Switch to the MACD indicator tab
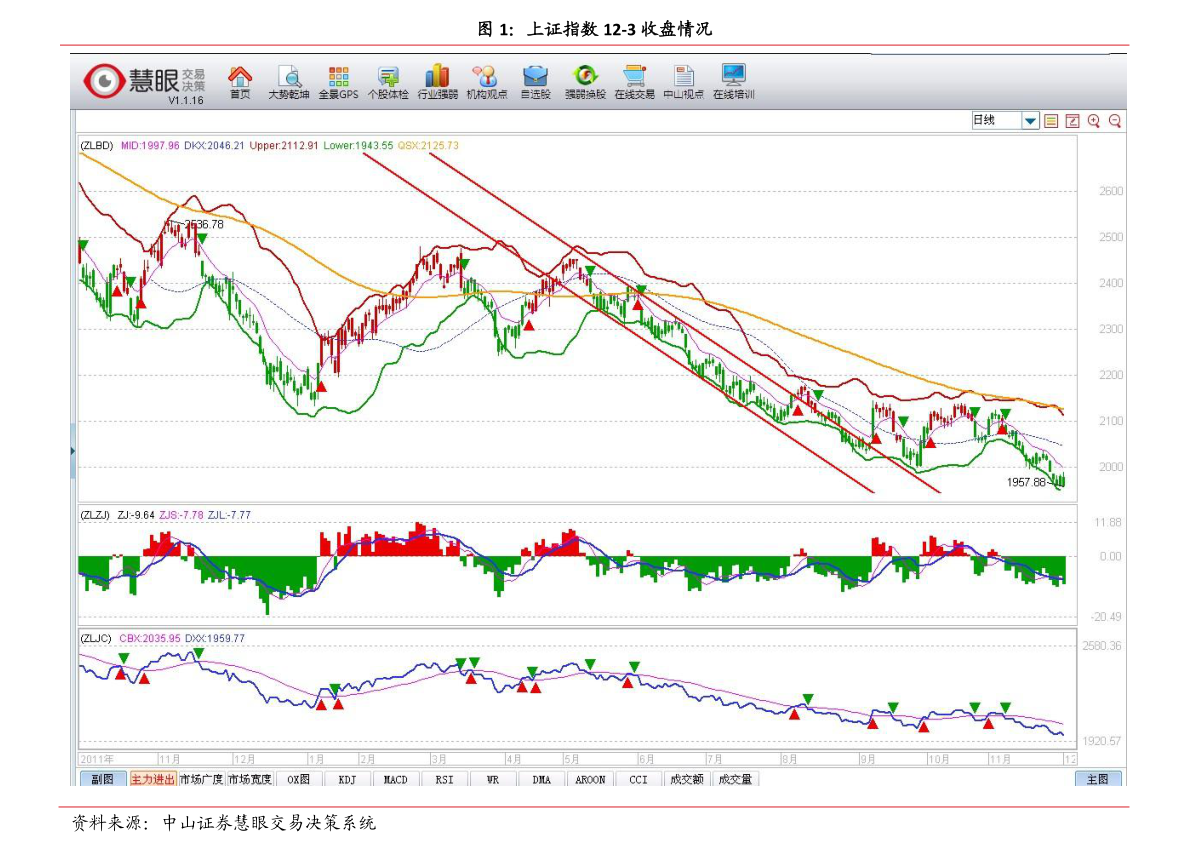Viewport: 1191px width, 853px height. coord(395,779)
